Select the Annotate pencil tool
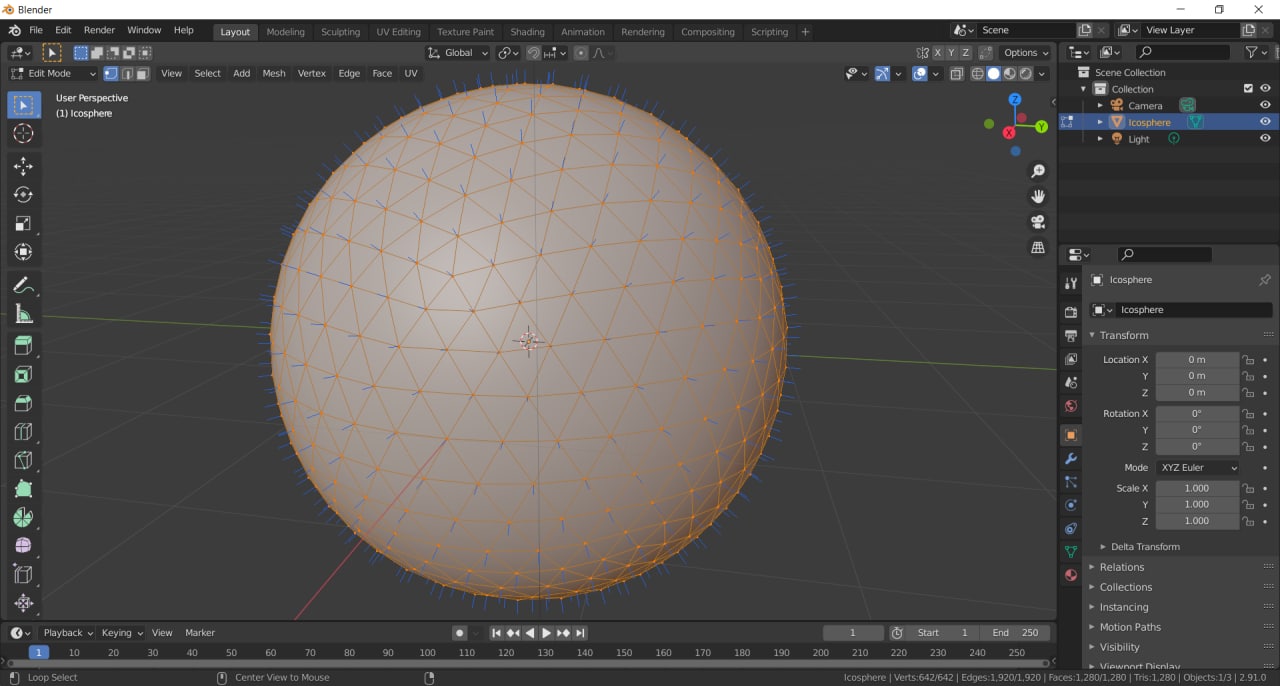The width and height of the screenshot is (1280, 686). click(23, 286)
